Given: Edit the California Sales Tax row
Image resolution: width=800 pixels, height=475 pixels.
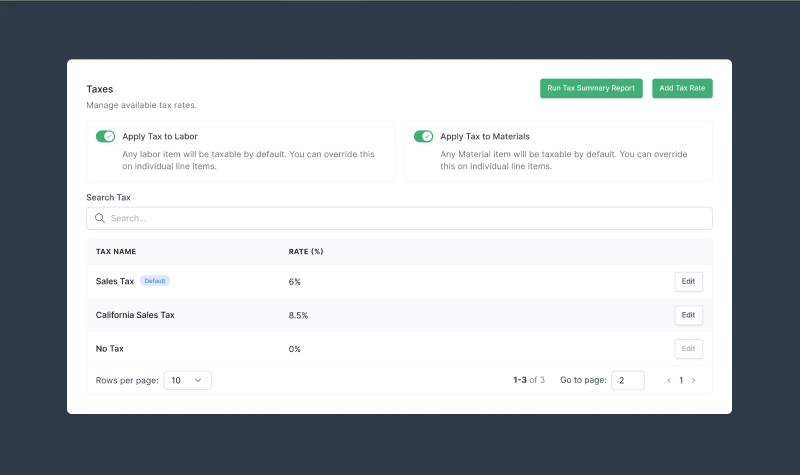Looking at the screenshot, I should [x=688, y=315].
